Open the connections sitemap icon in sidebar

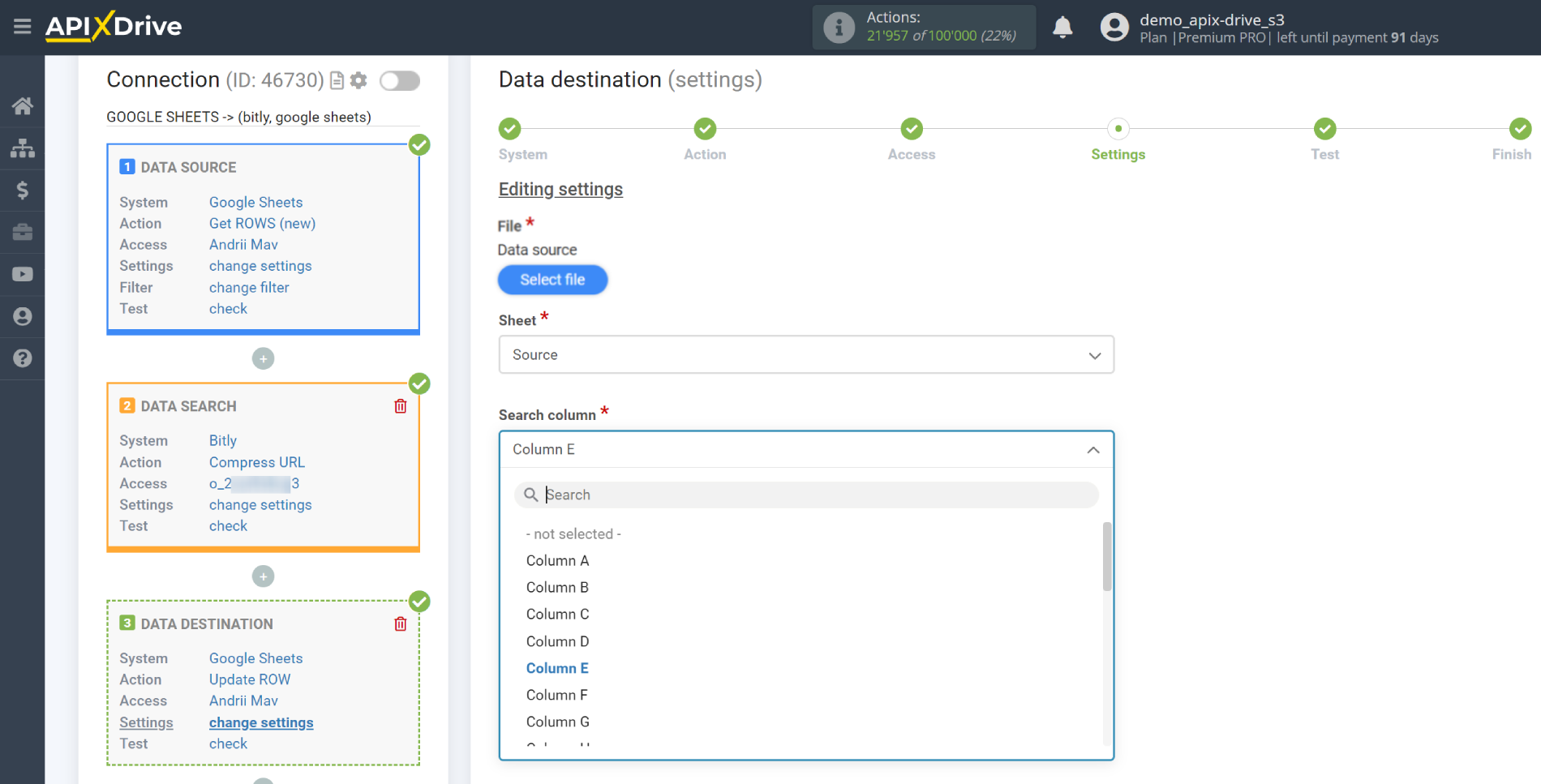click(23, 148)
